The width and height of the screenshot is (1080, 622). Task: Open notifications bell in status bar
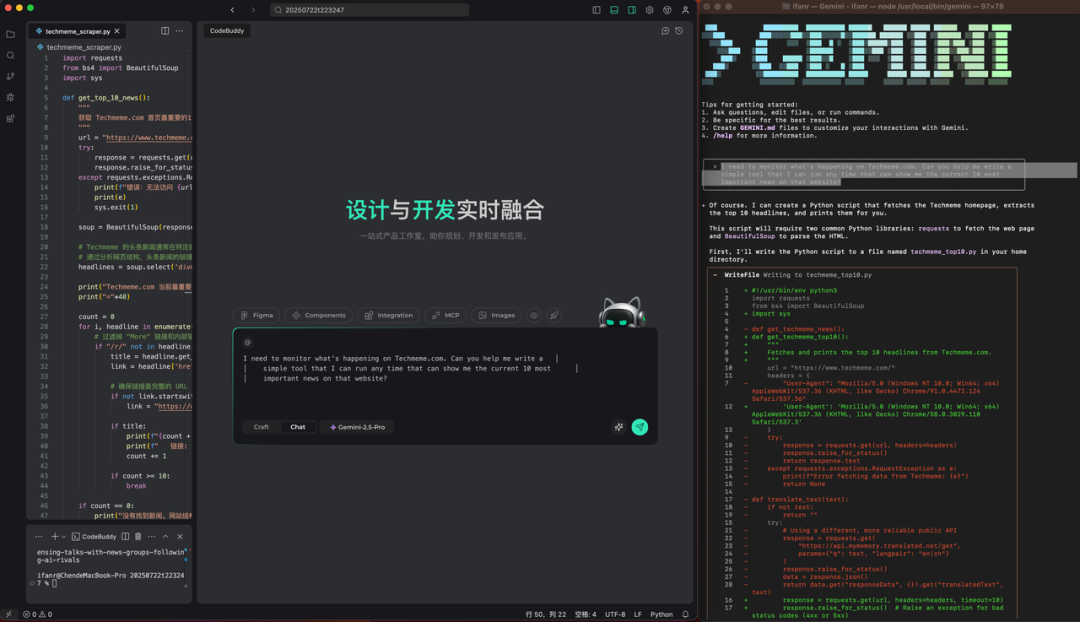click(x=685, y=614)
